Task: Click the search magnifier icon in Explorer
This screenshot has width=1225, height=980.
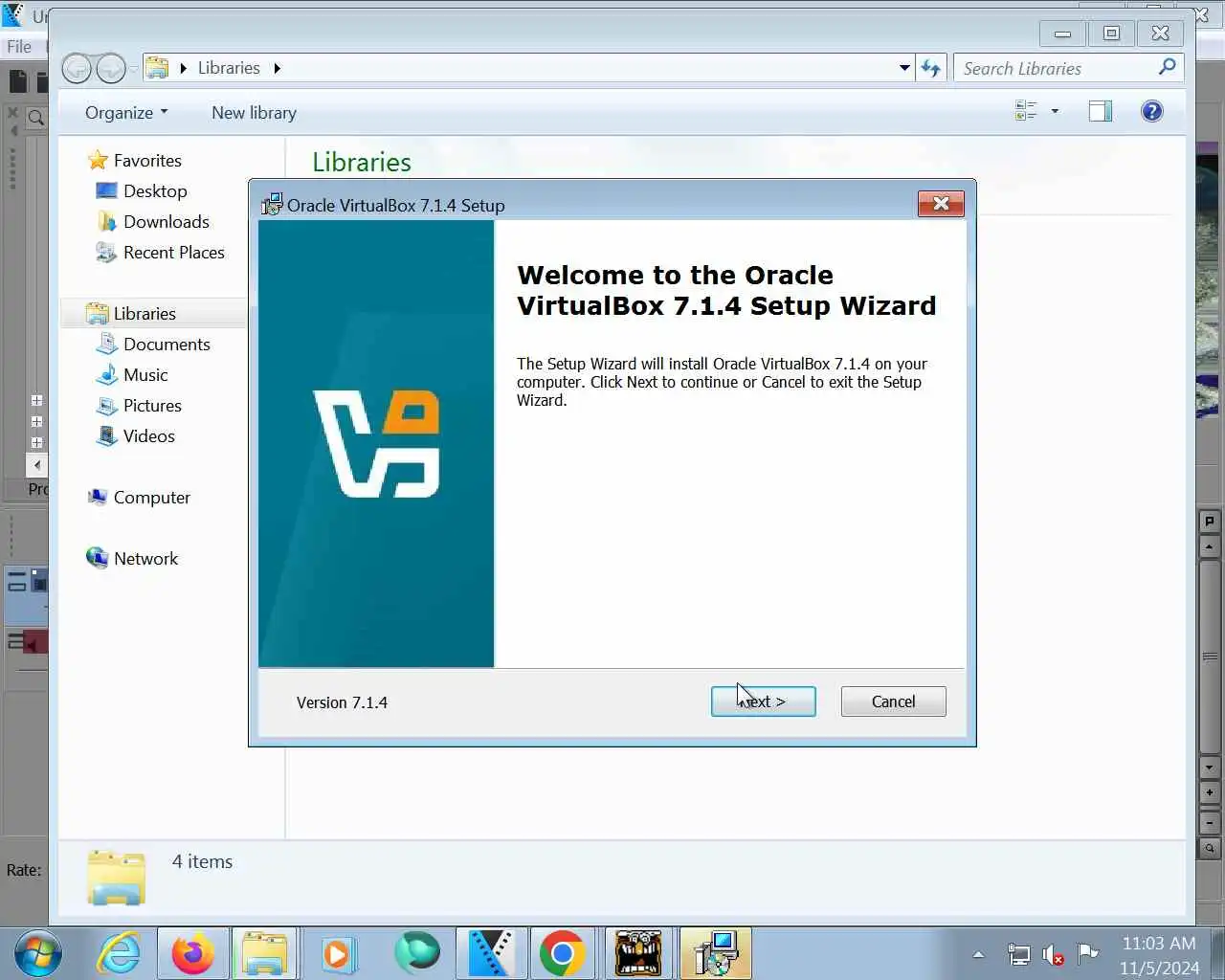Action: click(1167, 67)
